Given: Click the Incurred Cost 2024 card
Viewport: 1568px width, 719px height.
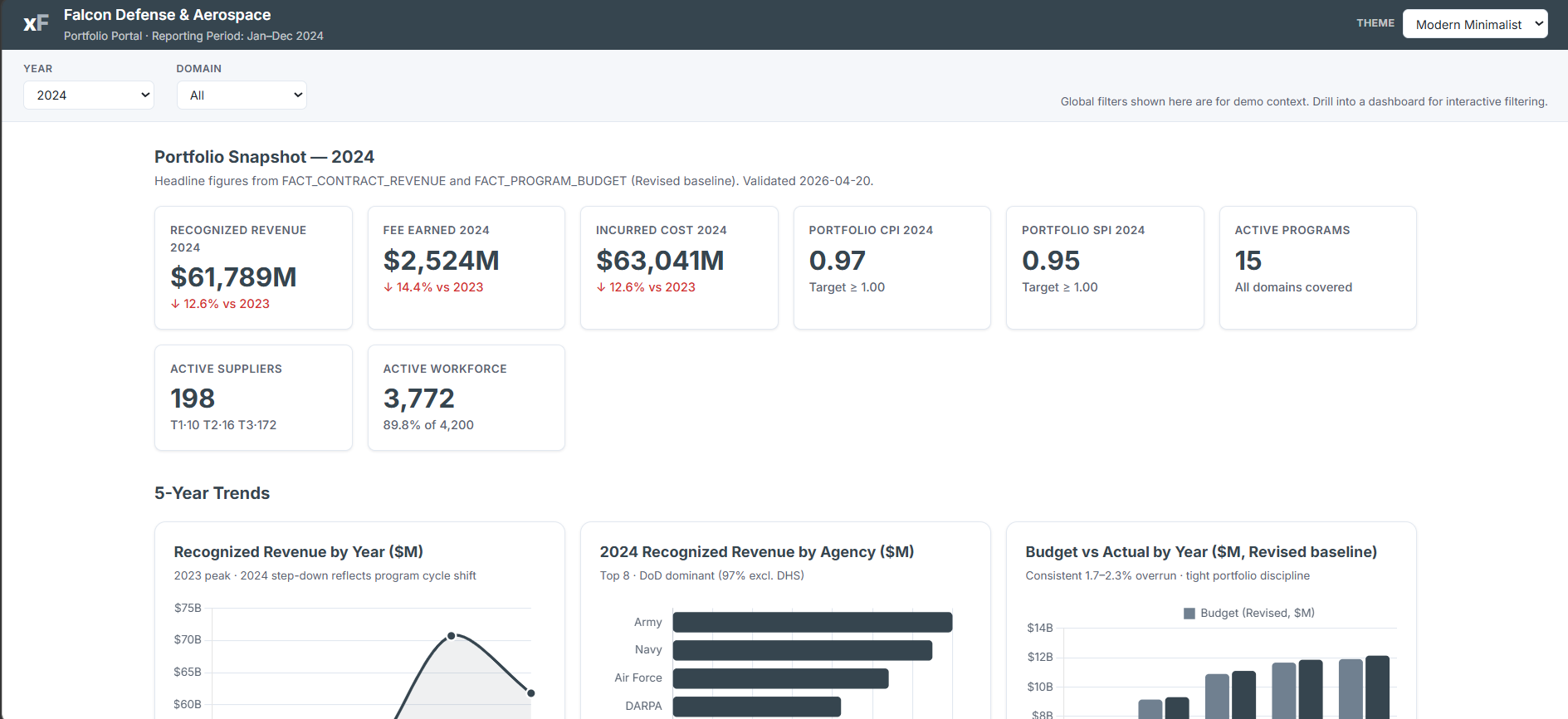Looking at the screenshot, I should coord(679,267).
